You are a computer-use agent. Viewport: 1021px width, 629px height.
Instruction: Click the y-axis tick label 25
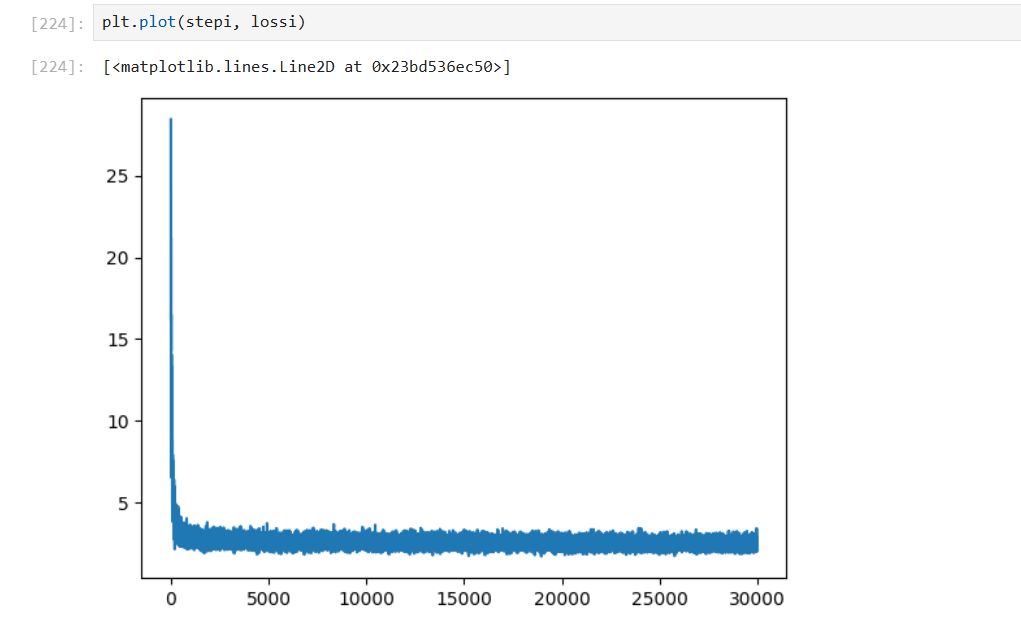click(120, 177)
